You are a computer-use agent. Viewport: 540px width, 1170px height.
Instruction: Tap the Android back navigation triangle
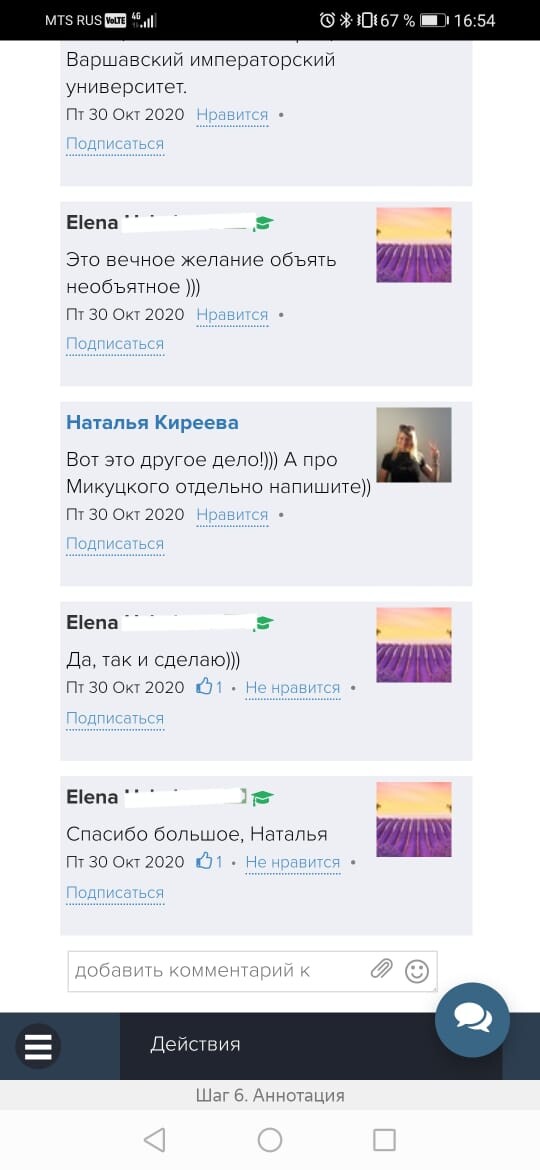(154, 1139)
